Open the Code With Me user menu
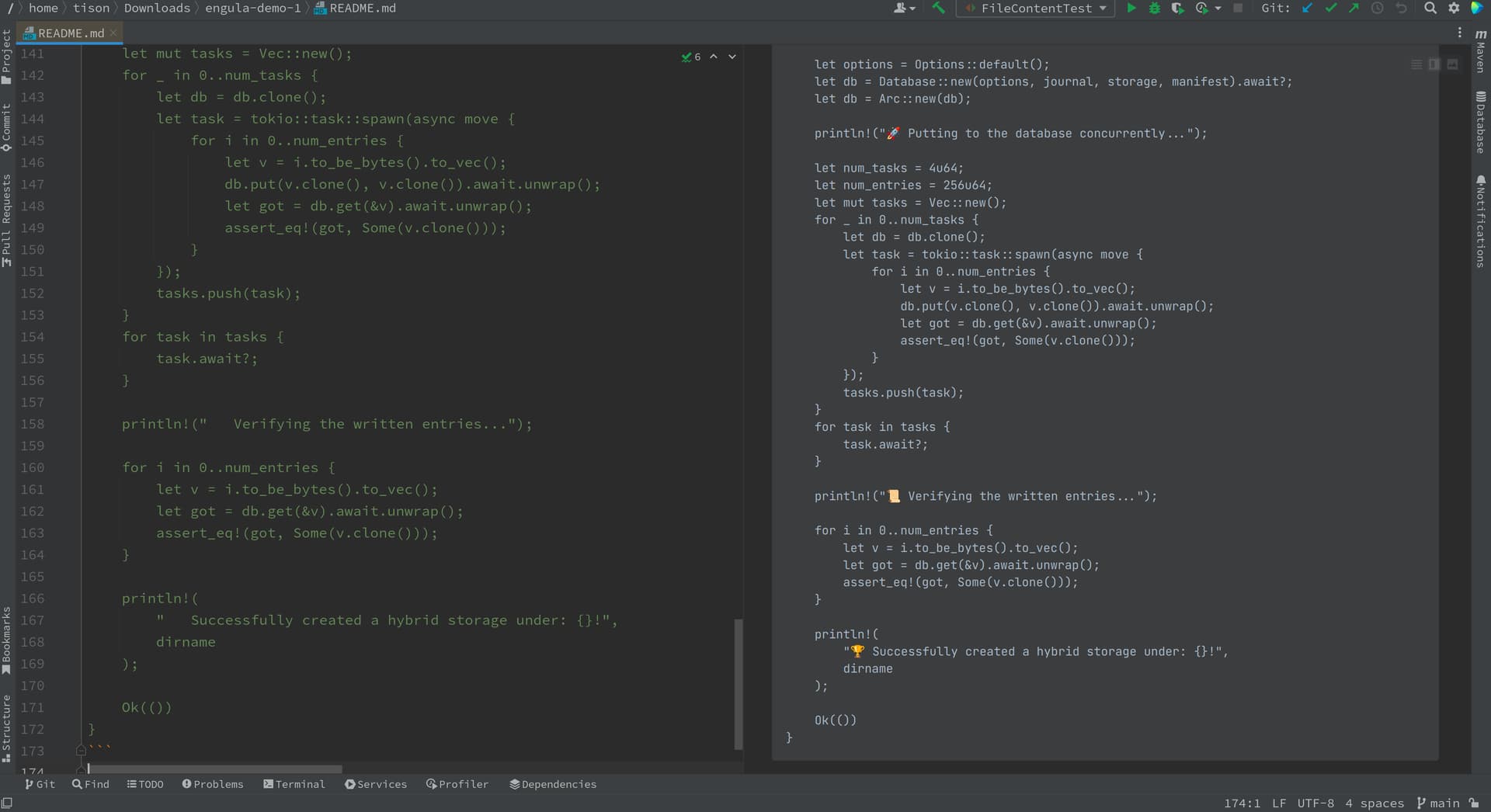The width and height of the screenshot is (1491, 812). pos(904,8)
